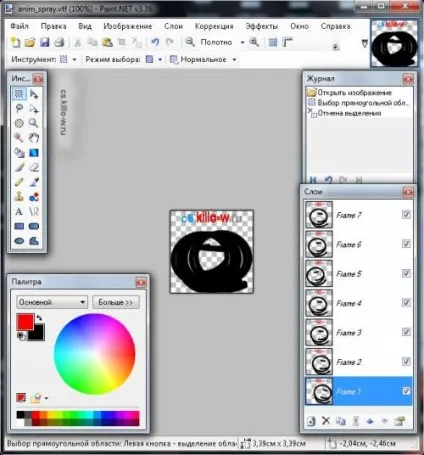Select the Eraser tool
This screenshot has height=455, width=424.
coord(34,167)
